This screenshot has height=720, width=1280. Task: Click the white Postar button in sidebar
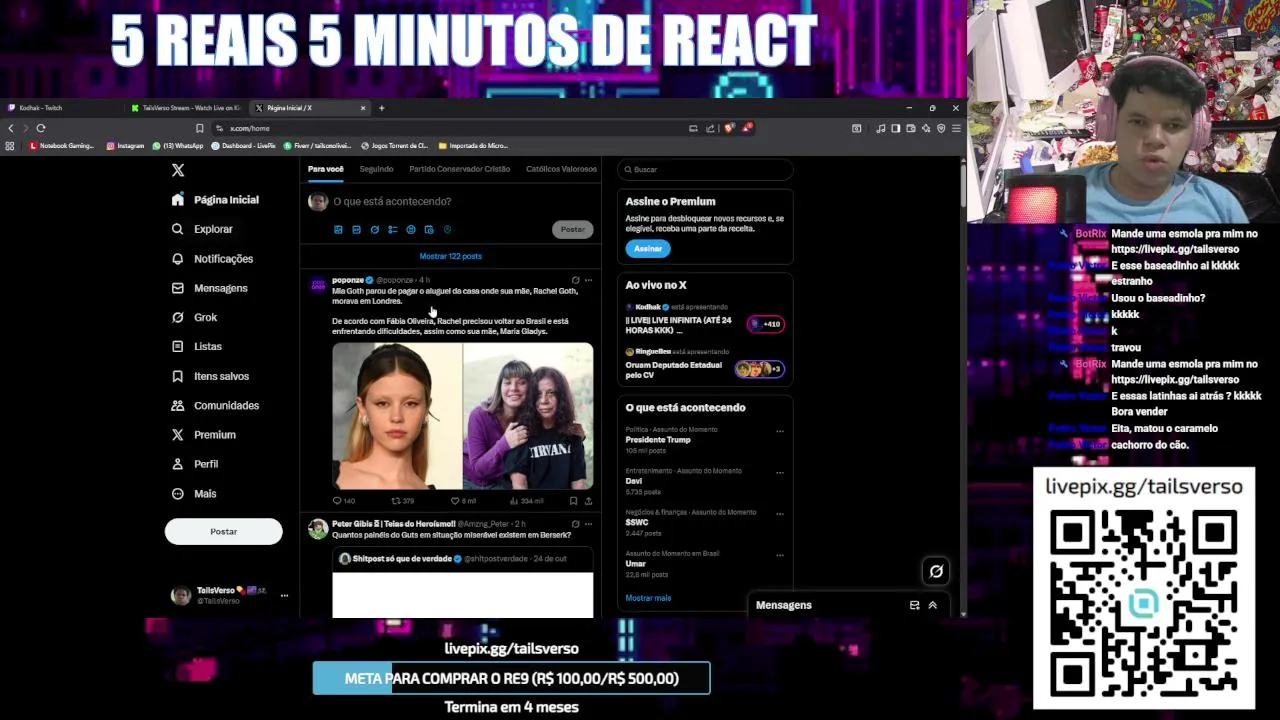coord(223,531)
